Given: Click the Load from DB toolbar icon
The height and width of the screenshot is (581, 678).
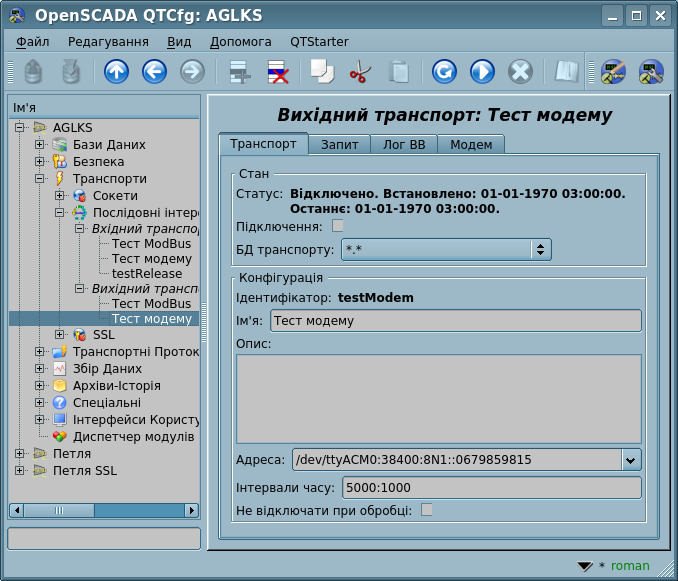Looking at the screenshot, I should pyautogui.click(x=33, y=72).
